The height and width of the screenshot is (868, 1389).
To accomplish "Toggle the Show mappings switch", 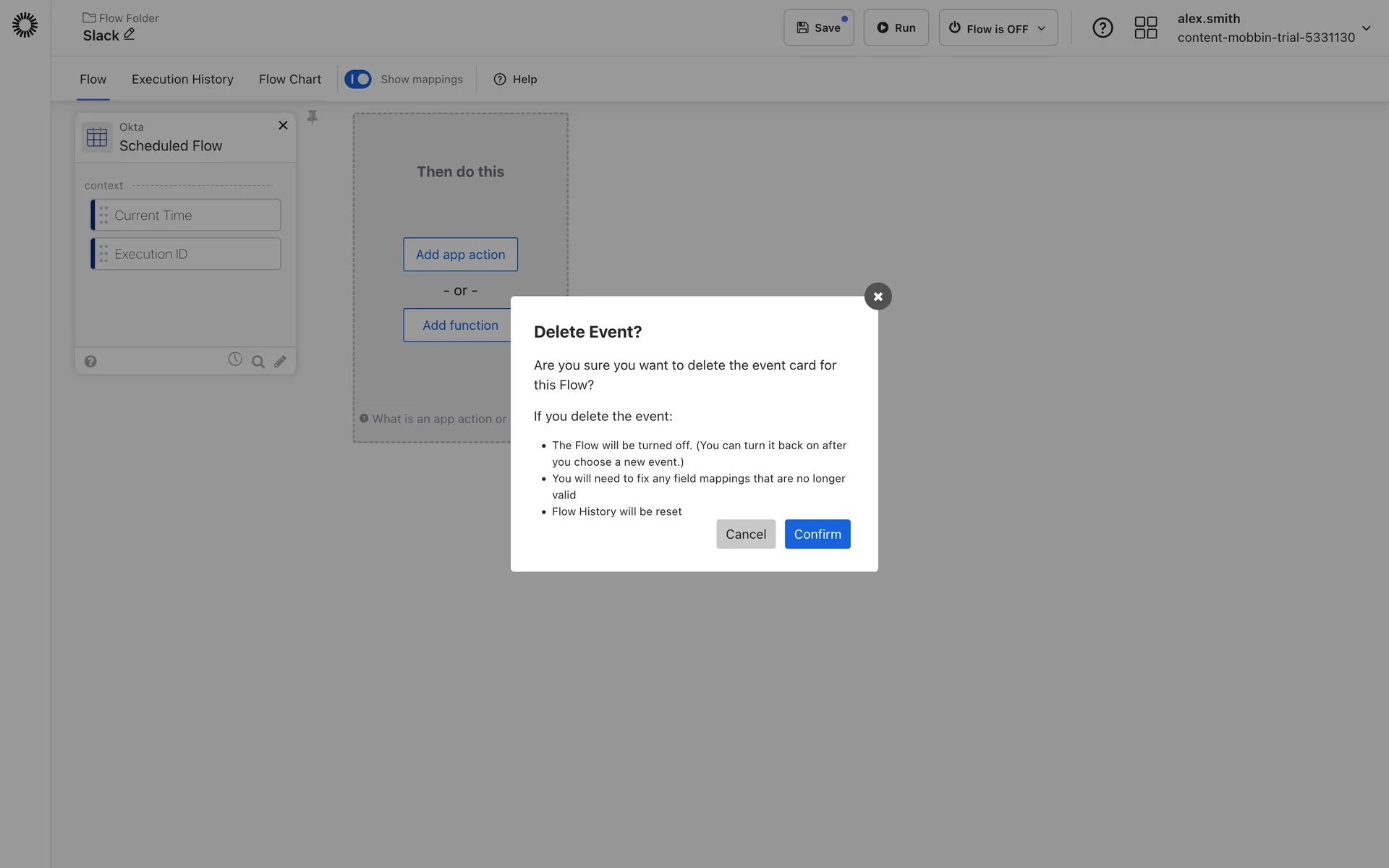I will [358, 79].
